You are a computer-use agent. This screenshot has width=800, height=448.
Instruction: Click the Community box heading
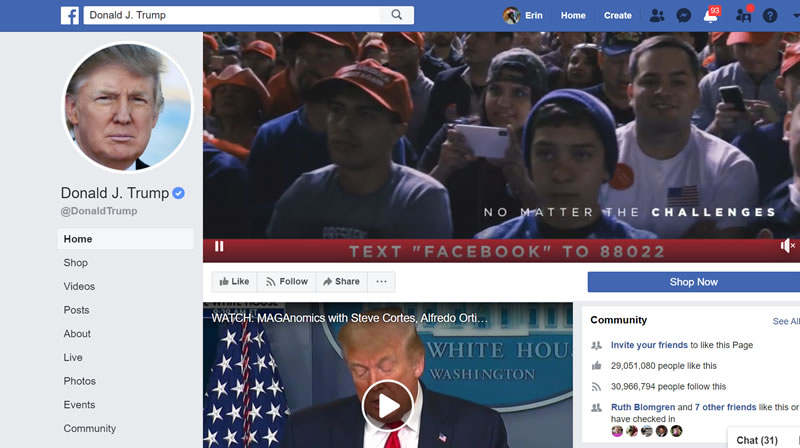pos(618,320)
